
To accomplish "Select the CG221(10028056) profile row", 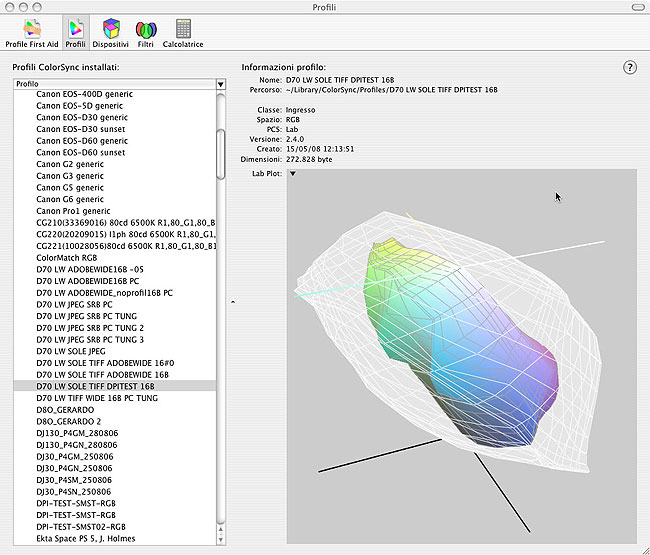I will click(115, 246).
